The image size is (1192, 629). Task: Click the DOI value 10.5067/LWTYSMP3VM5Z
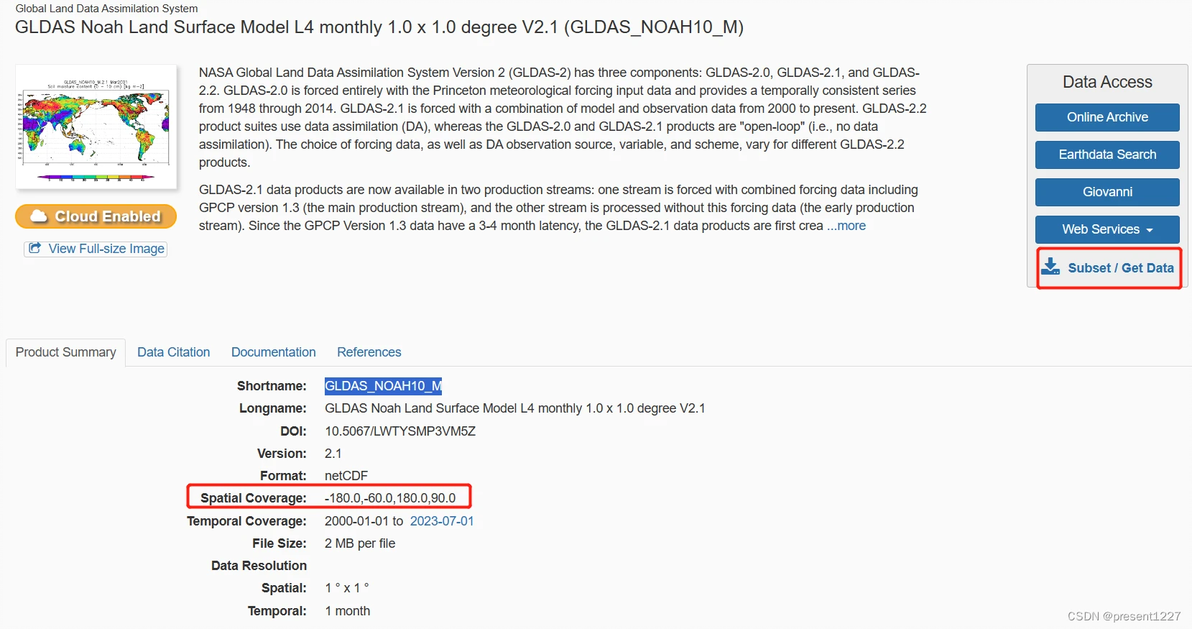400,431
